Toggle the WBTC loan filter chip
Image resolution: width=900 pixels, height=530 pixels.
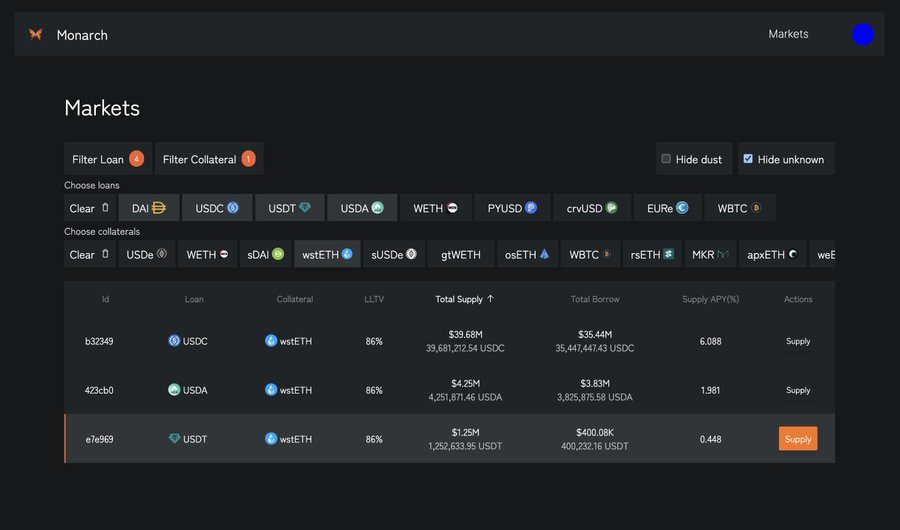click(x=739, y=208)
